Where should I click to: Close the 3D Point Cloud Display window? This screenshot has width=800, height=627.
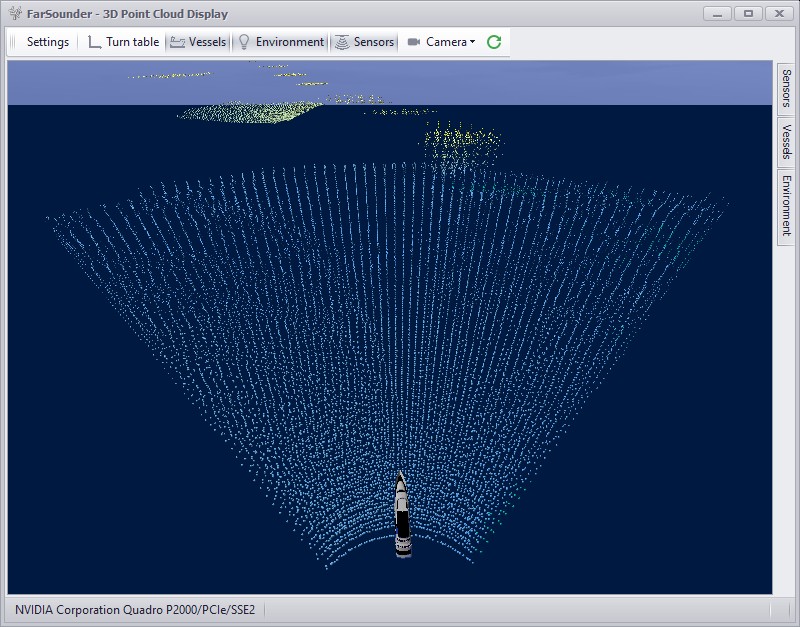(x=779, y=13)
